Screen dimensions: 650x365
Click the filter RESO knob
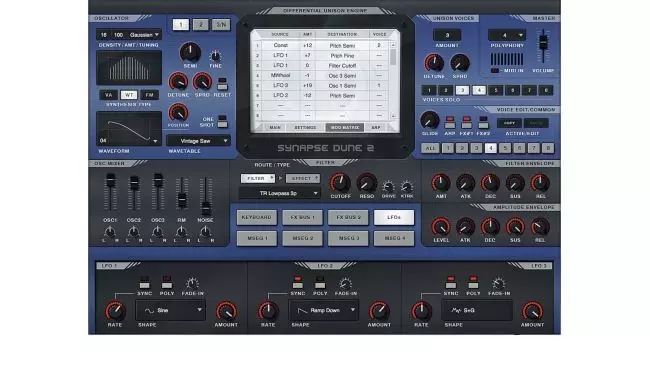coord(366,183)
